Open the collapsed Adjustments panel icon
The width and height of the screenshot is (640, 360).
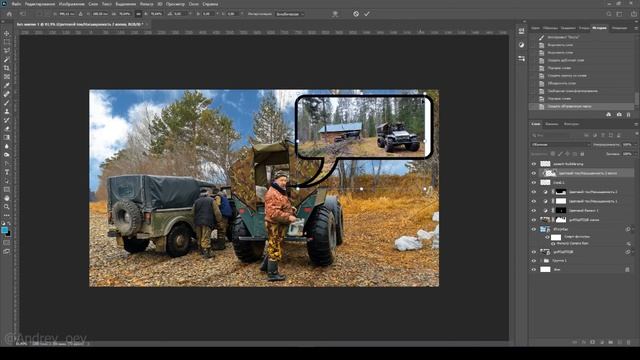click(522, 45)
